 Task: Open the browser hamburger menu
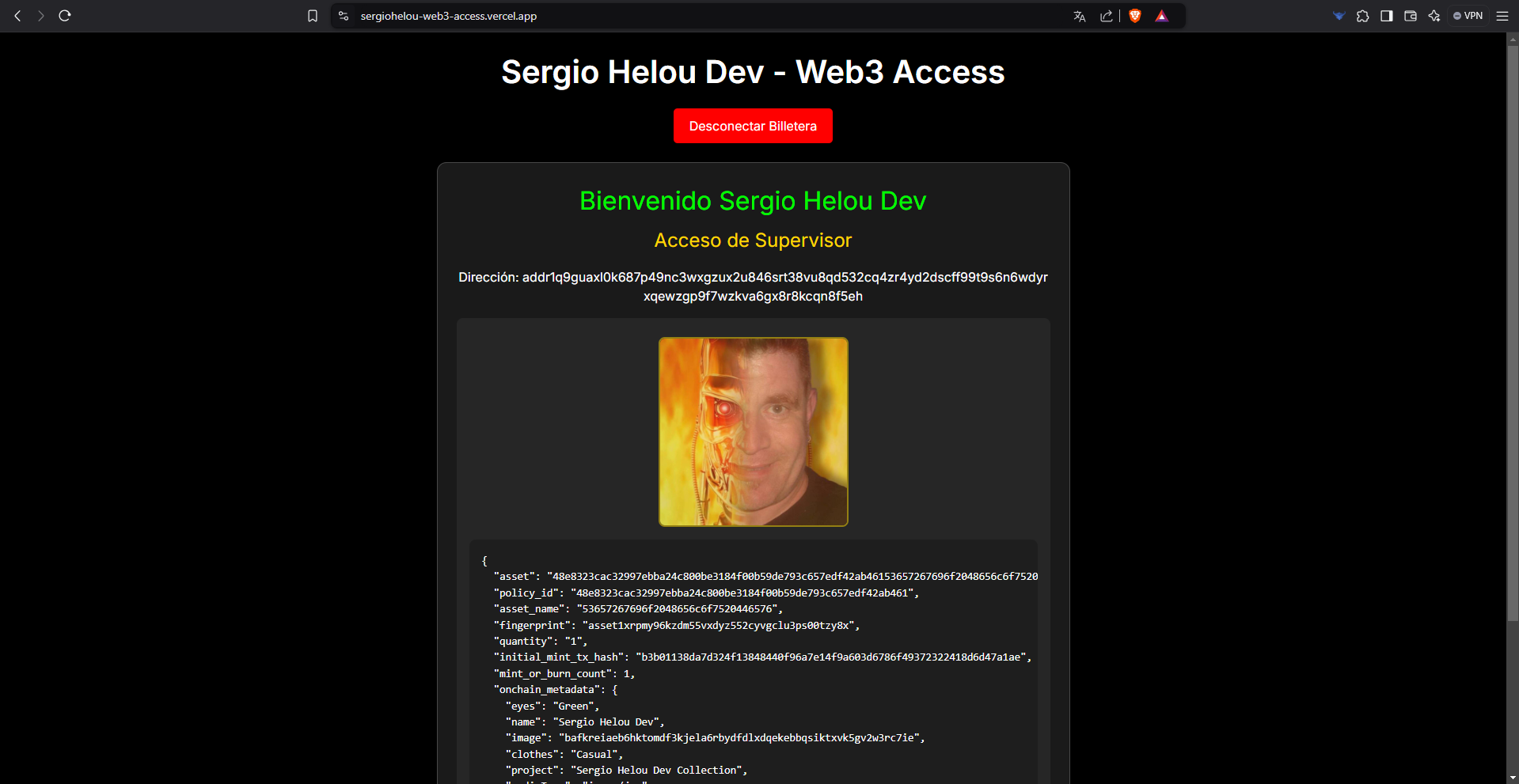1502,16
